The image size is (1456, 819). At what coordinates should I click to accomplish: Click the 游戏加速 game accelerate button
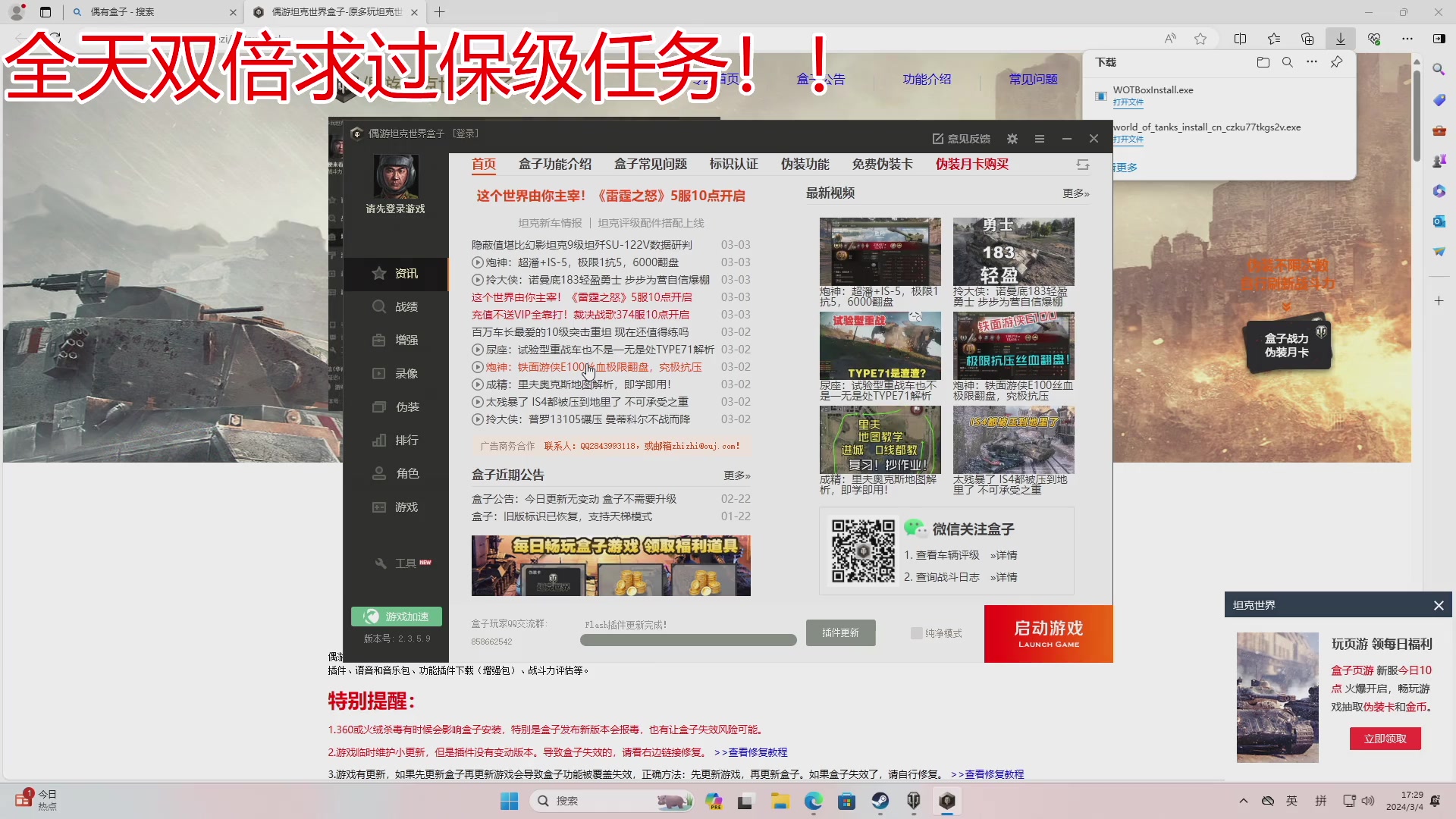pos(397,617)
